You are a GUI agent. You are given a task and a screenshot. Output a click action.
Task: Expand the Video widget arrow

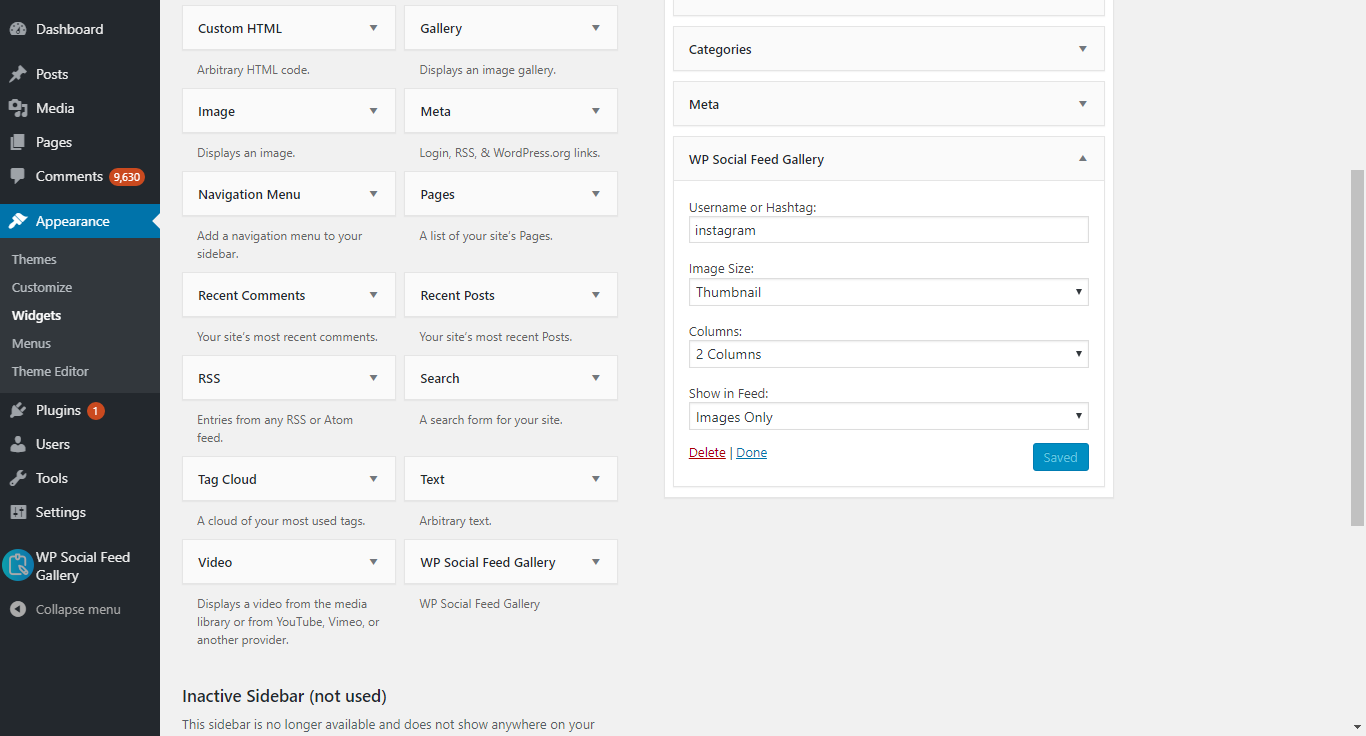click(x=374, y=562)
